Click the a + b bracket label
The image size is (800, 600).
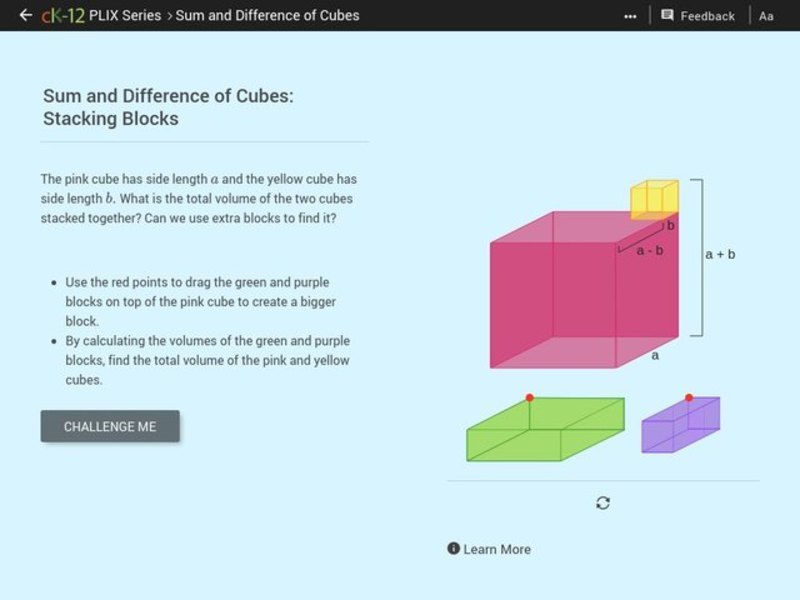click(x=719, y=253)
